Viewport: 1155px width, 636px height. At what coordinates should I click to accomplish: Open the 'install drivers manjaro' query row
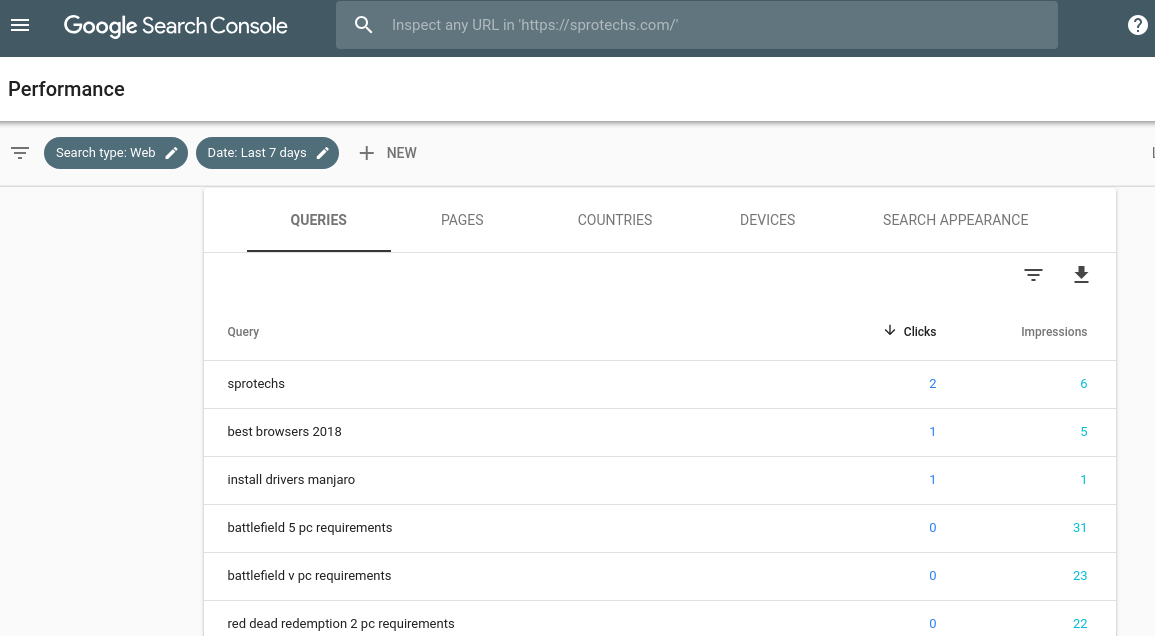291,480
